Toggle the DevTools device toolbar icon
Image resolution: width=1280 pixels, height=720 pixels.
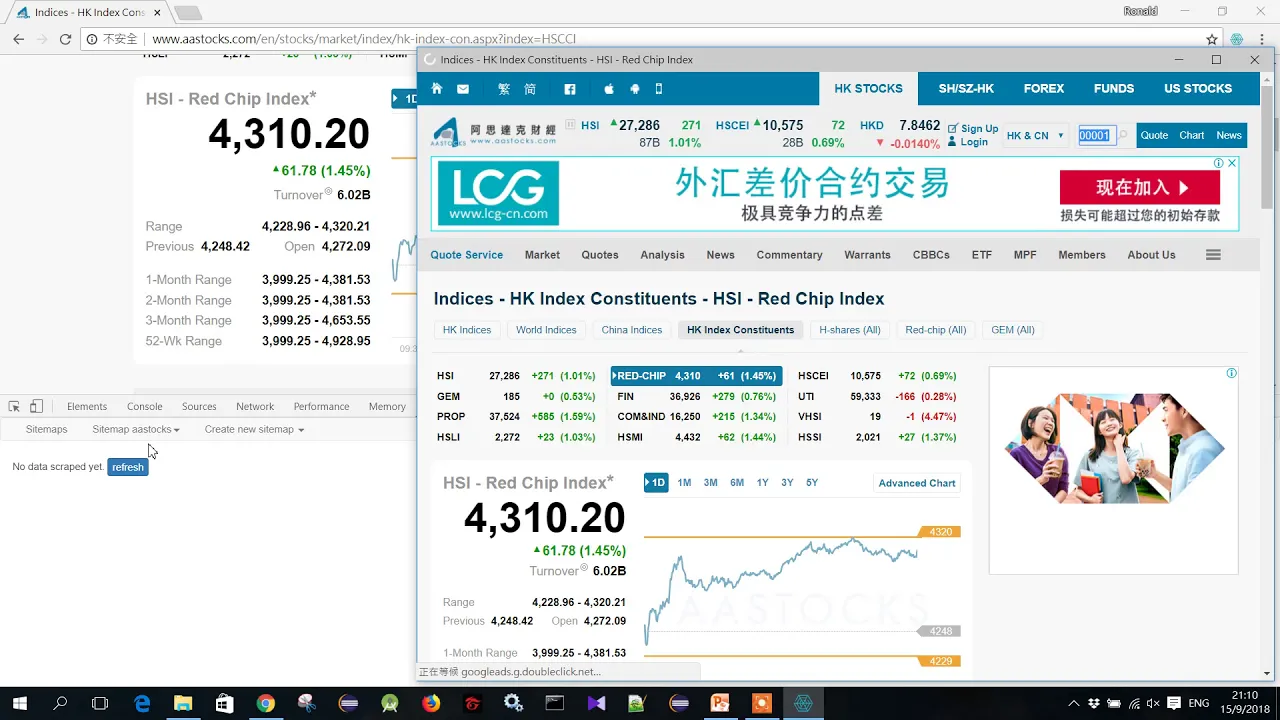pyautogui.click(x=36, y=406)
